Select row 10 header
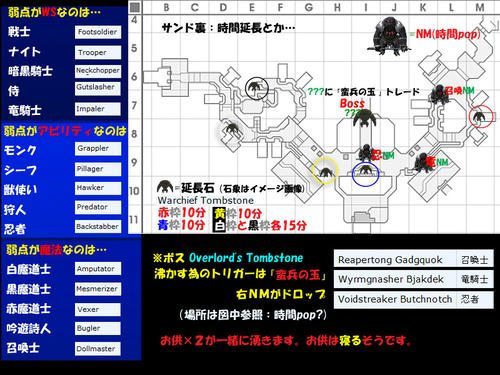 (134, 191)
